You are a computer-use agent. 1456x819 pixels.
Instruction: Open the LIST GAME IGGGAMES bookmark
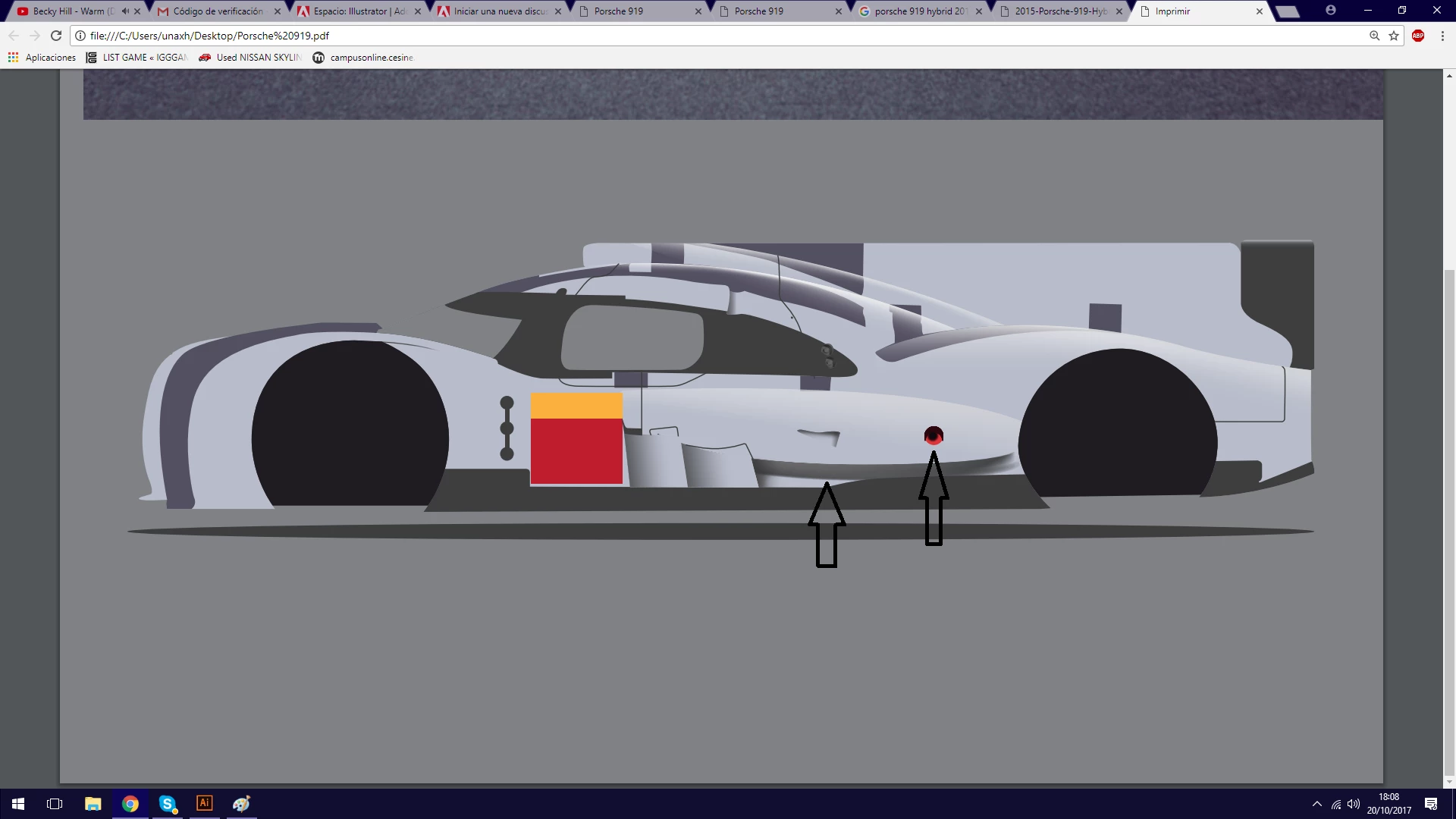tap(136, 58)
